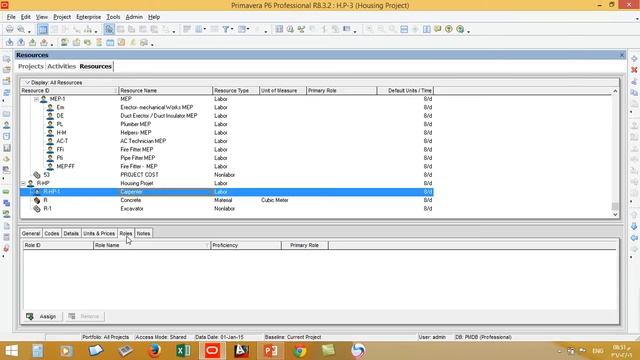Click the blue left arrow on right bar

pos(634,238)
